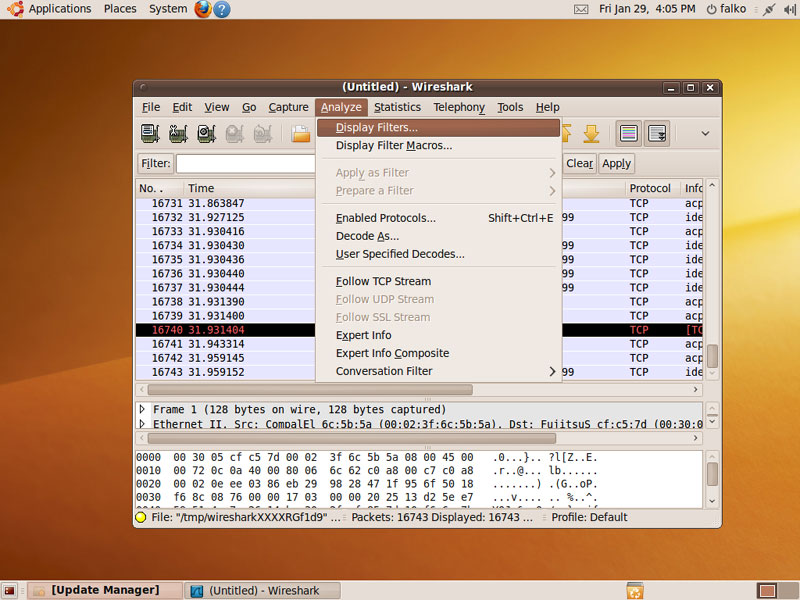This screenshot has width=800, height=600.
Task: Toggle auto scroll in live capture
Action: coord(657,133)
